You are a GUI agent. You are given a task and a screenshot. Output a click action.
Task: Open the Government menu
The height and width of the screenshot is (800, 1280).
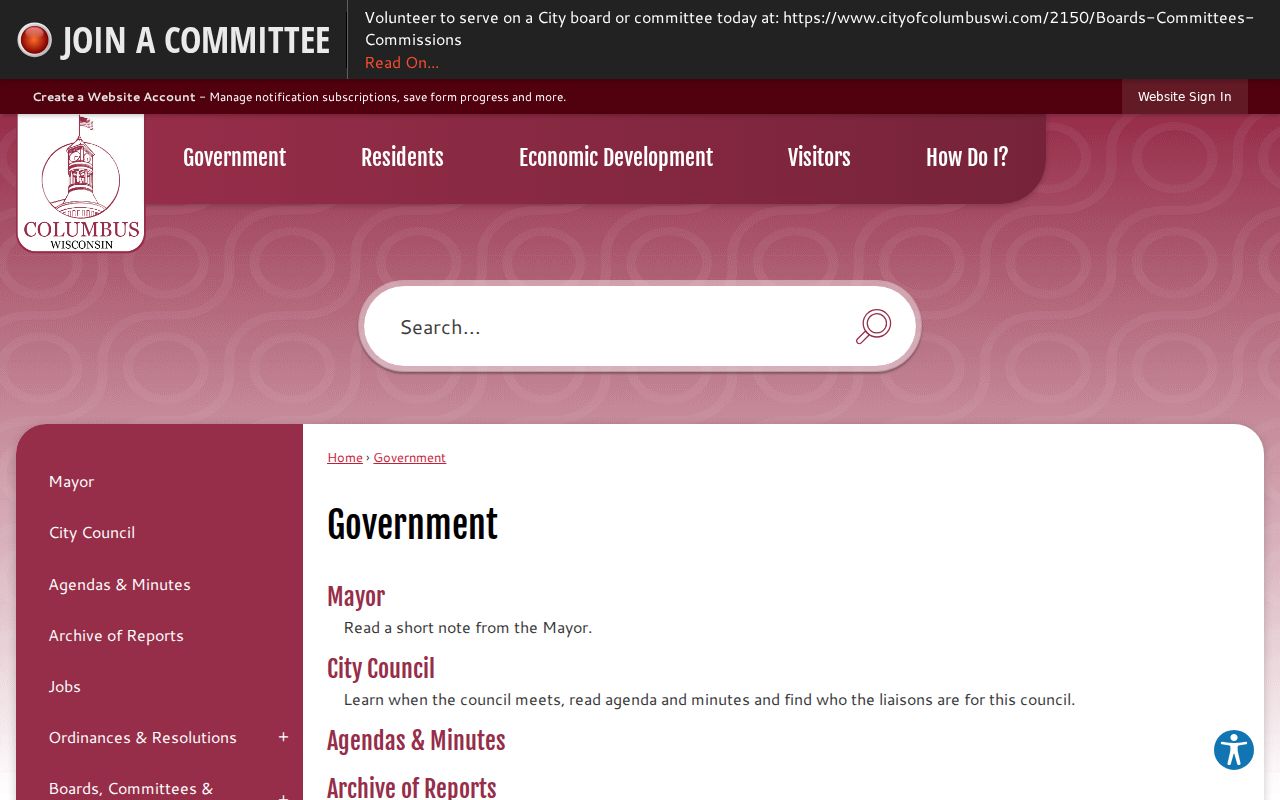(x=234, y=157)
